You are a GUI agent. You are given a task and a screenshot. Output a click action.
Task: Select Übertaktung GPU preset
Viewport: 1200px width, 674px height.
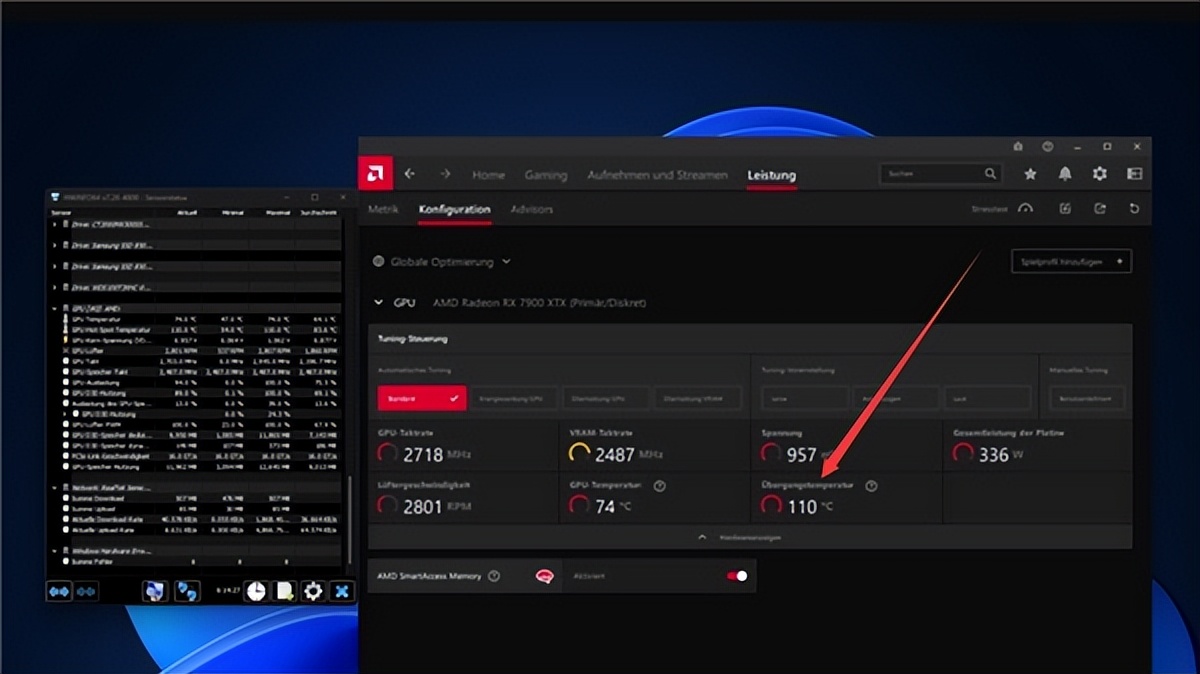[605, 398]
